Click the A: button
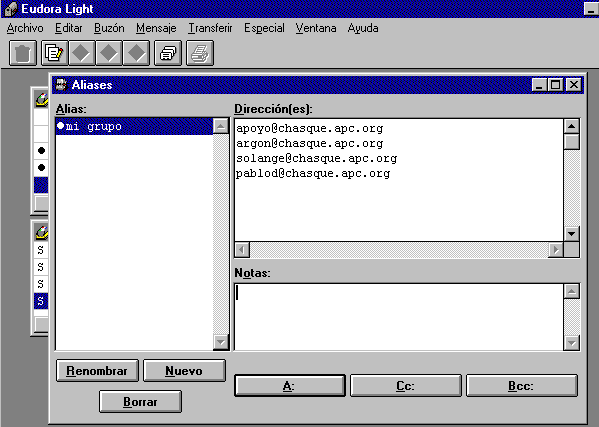The height and width of the screenshot is (427, 599). [x=290, y=386]
